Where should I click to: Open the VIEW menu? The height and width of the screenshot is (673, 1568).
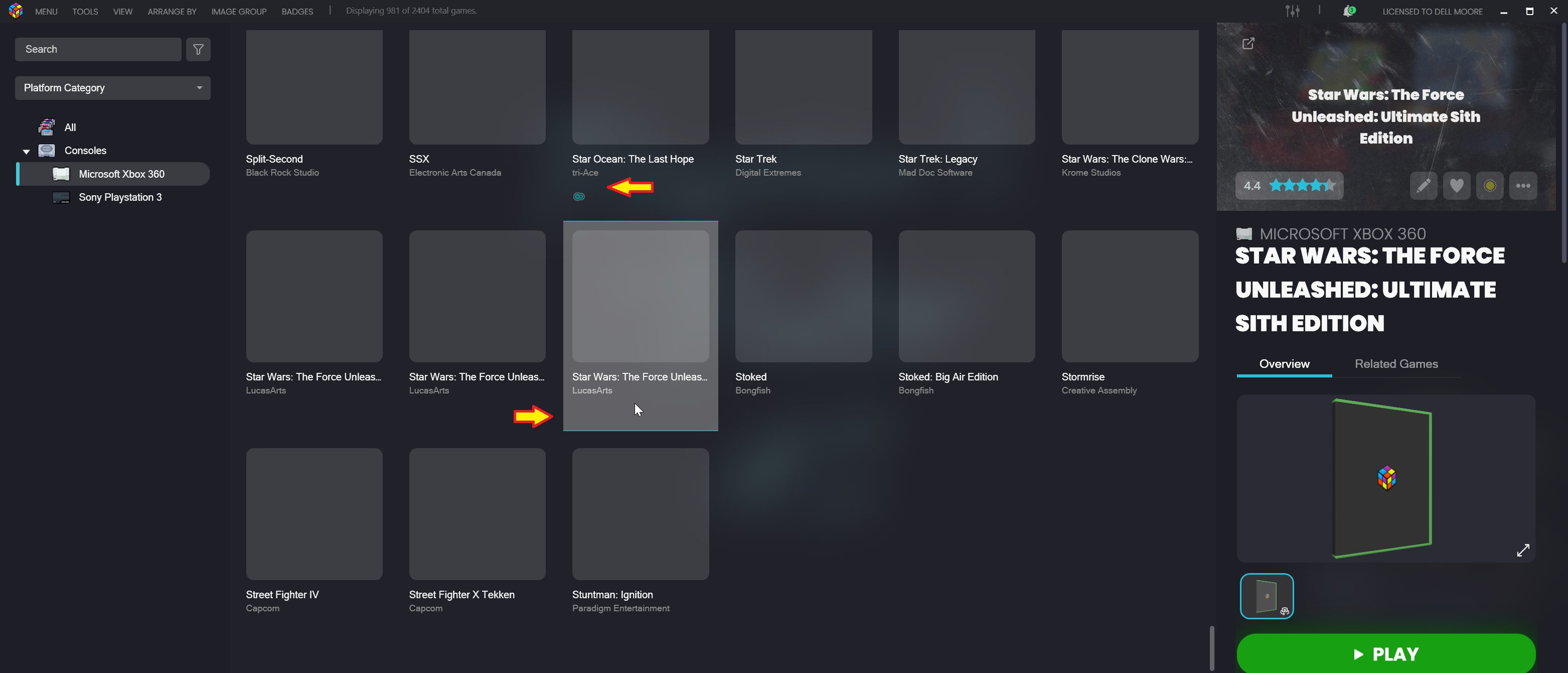coord(122,12)
